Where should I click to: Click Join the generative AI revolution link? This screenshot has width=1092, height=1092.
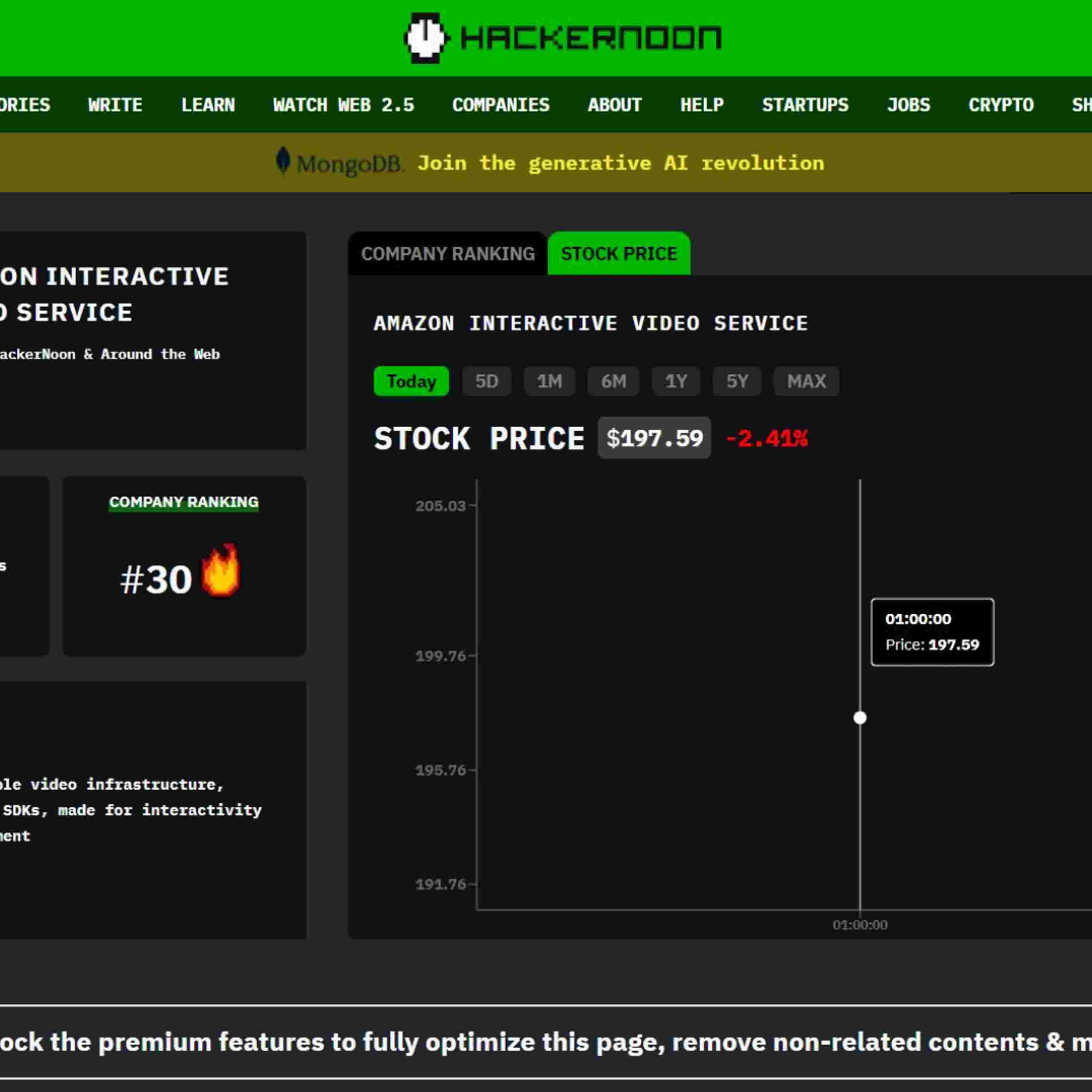coord(620,163)
